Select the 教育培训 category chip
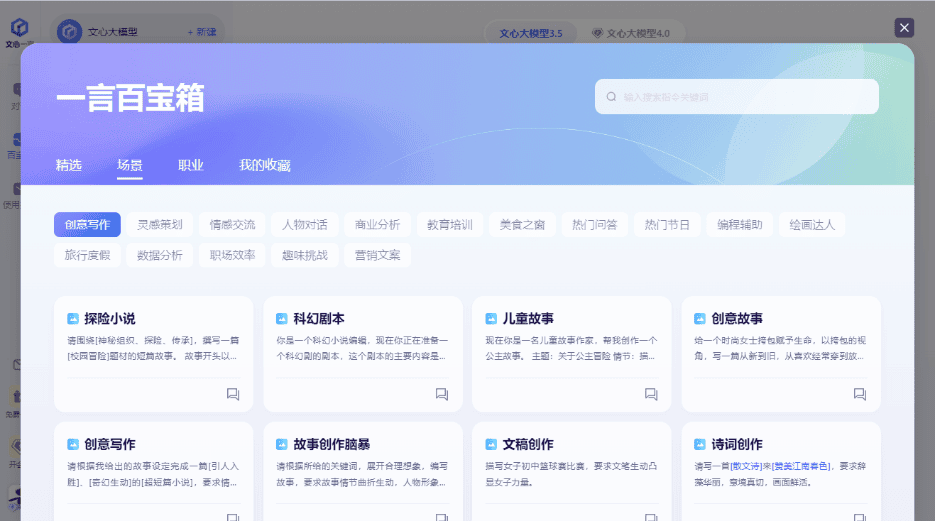Viewport: 935px width, 521px height. pos(450,225)
